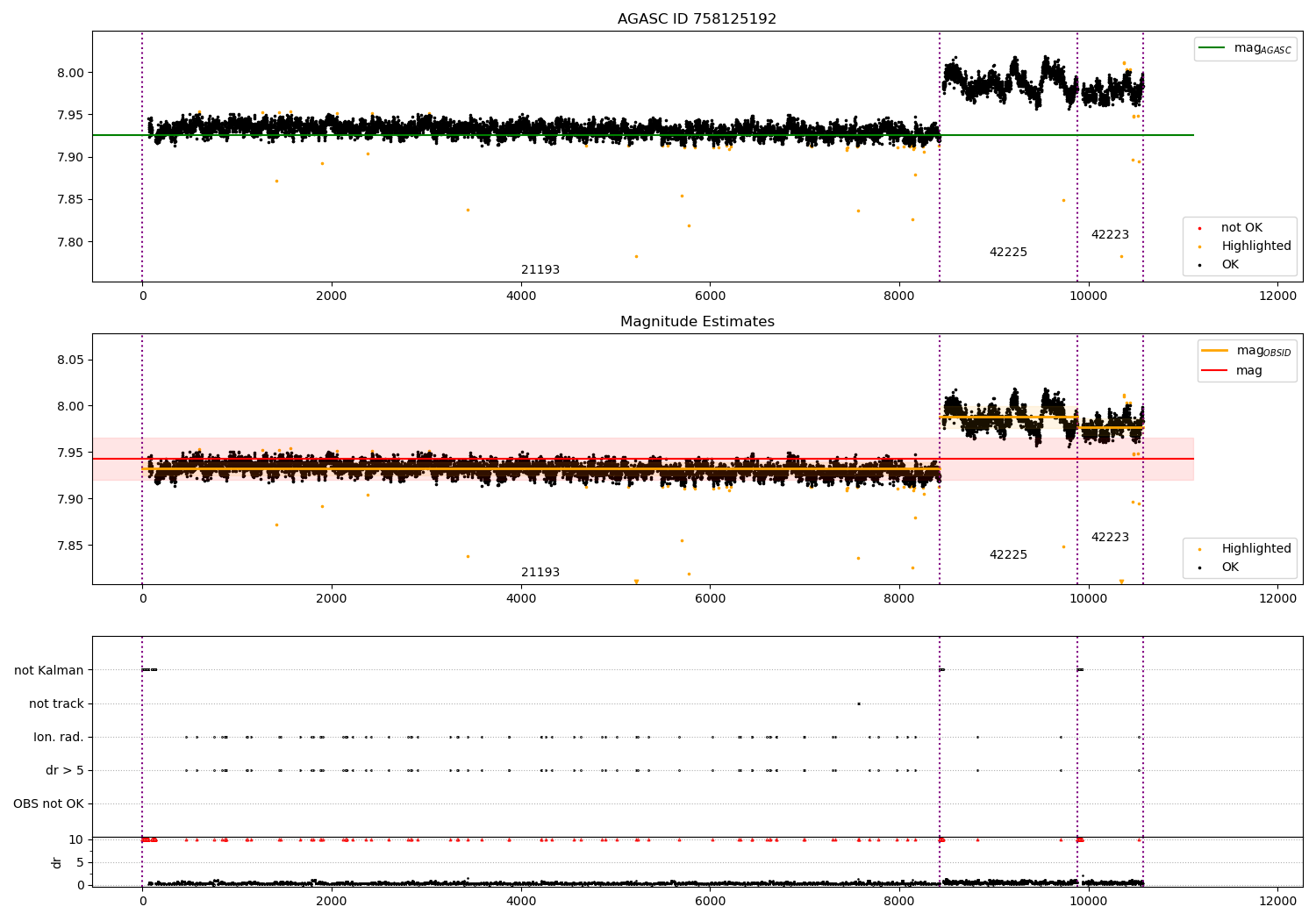Click "7.90" tick on the Magnitude Estimates plot
1316x921 pixels.
click(x=71, y=499)
